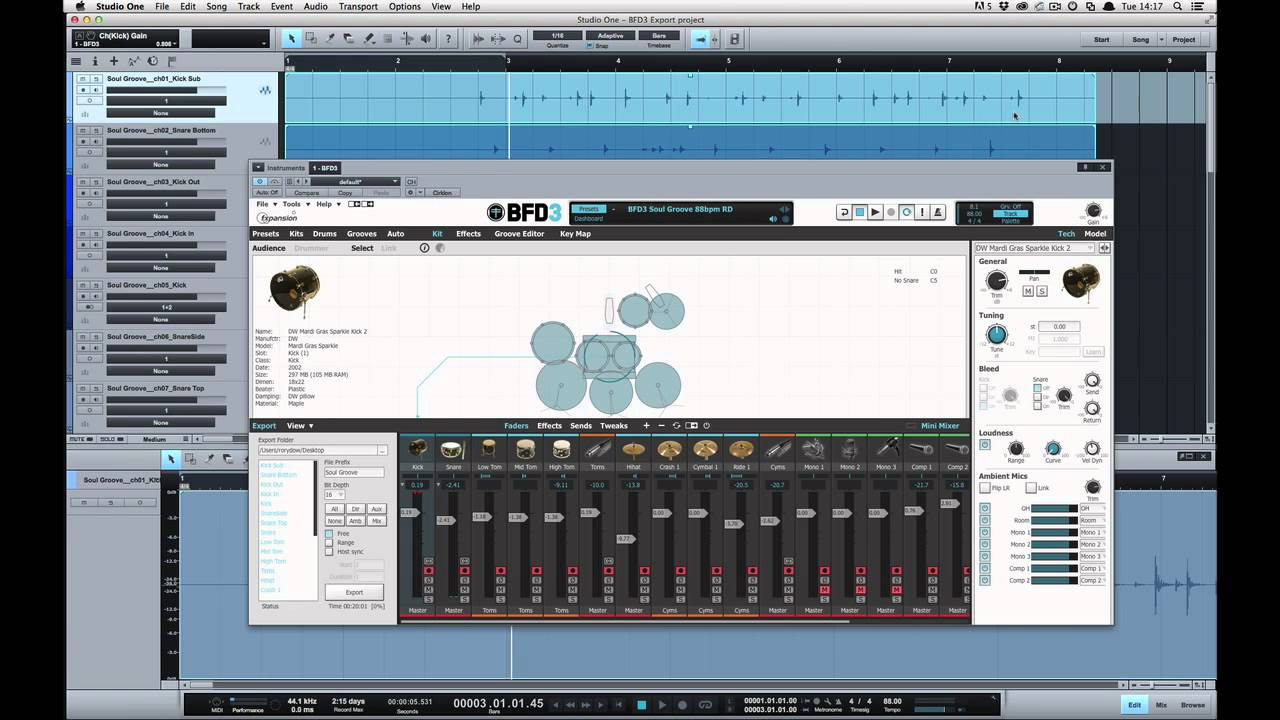The width and height of the screenshot is (1280, 720).
Task: Toggle the Snap checkbox
Action: pos(588,45)
